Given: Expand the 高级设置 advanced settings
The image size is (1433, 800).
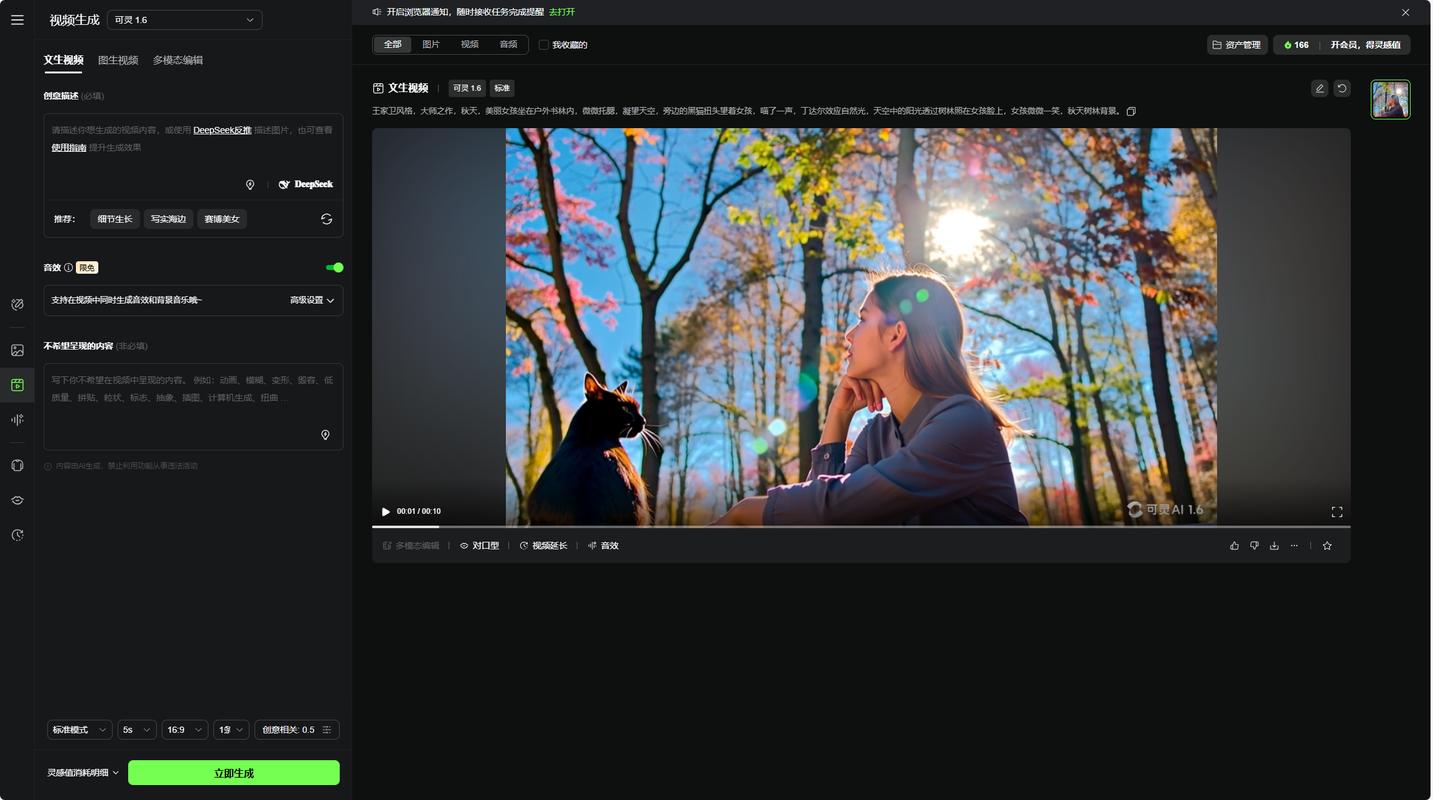Looking at the screenshot, I should [312, 300].
